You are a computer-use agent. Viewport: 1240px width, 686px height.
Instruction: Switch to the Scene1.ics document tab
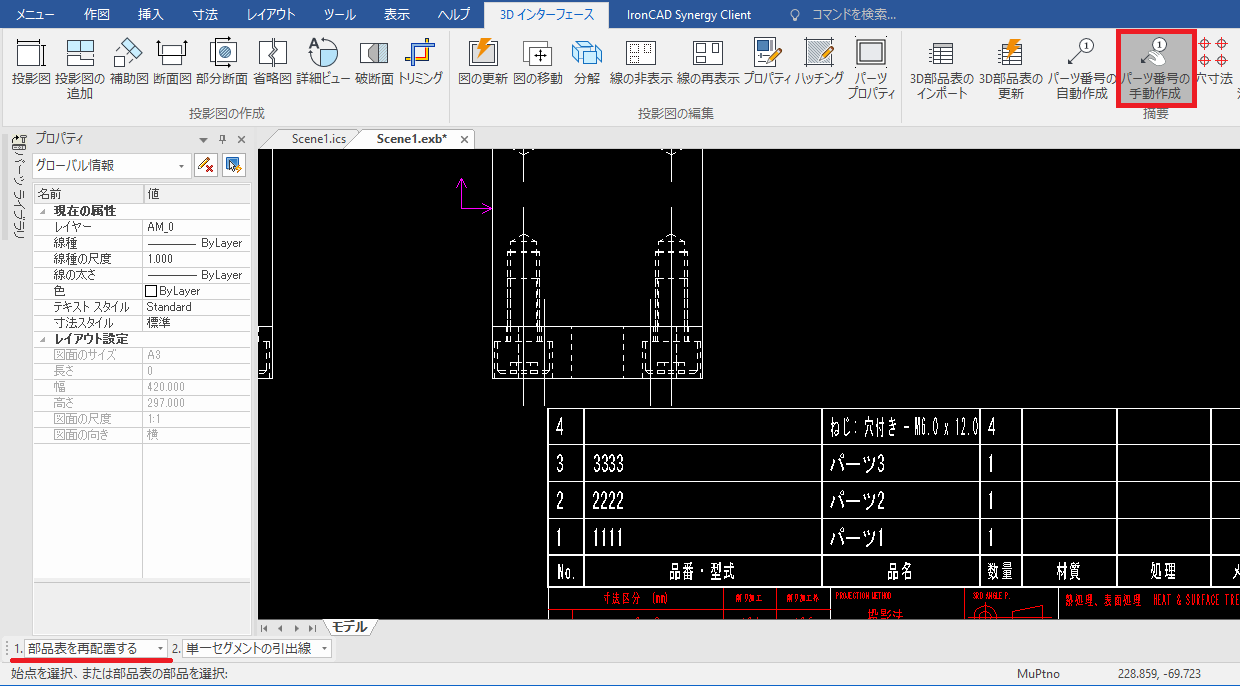click(318, 139)
